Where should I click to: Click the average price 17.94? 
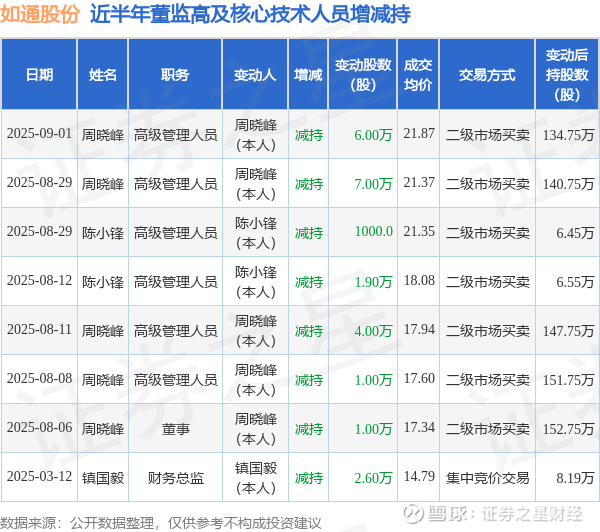pos(419,330)
